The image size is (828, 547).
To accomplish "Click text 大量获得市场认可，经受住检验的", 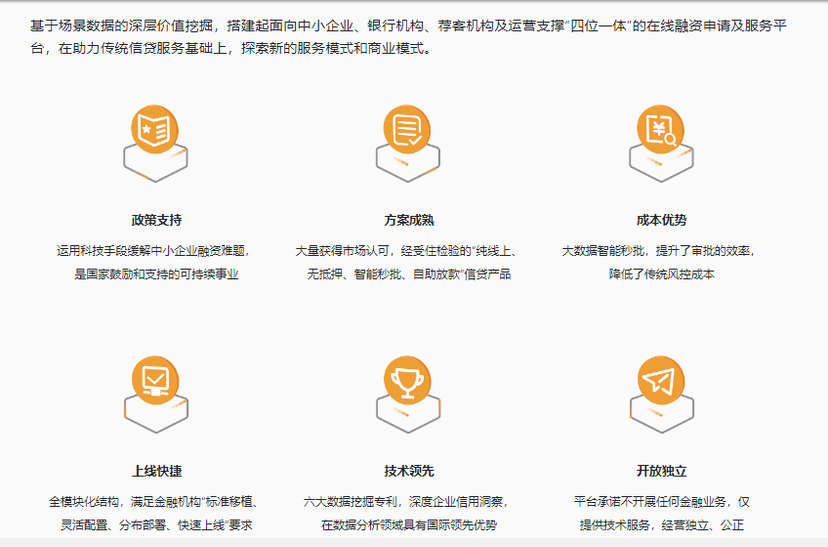I will [x=382, y=251].
